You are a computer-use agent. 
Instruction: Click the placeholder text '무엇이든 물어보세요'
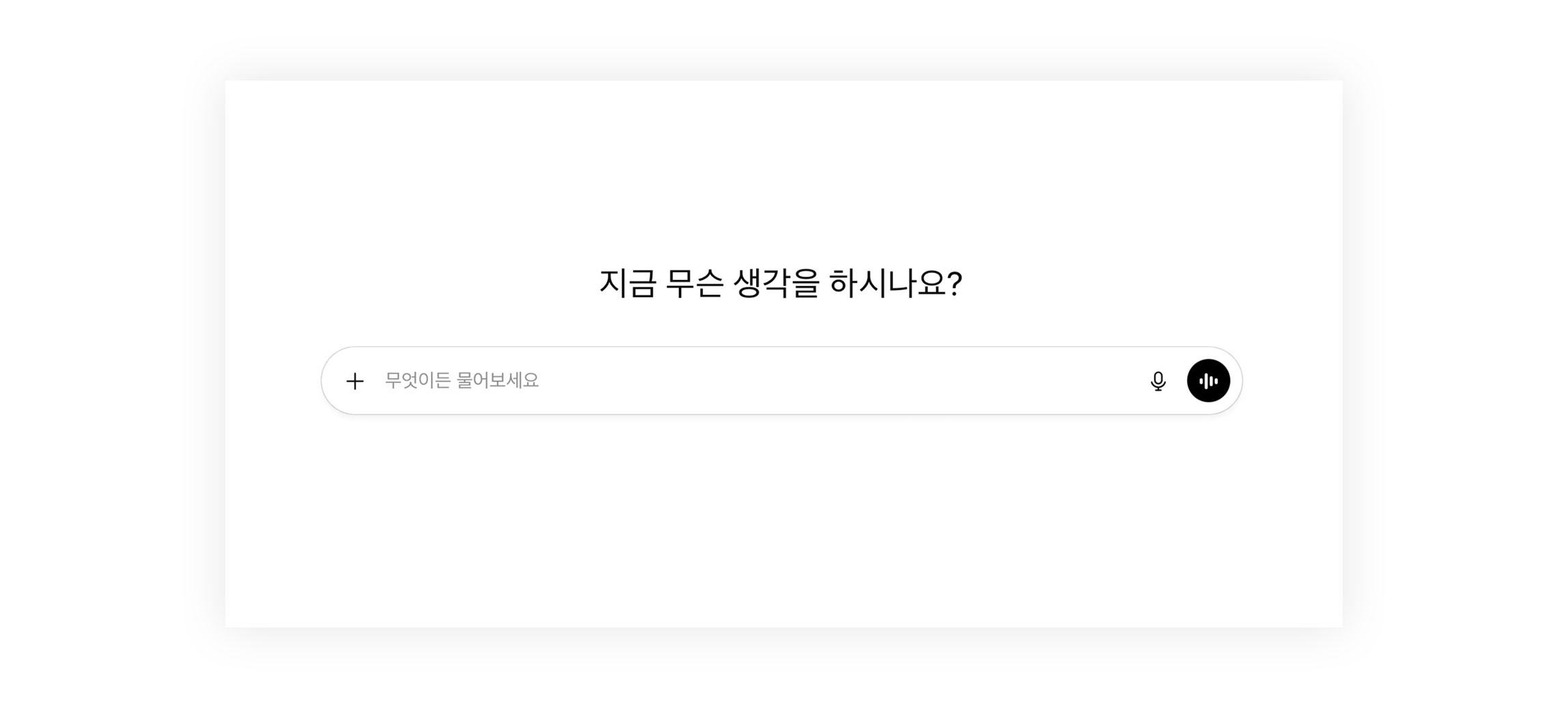tap(462, 381)
